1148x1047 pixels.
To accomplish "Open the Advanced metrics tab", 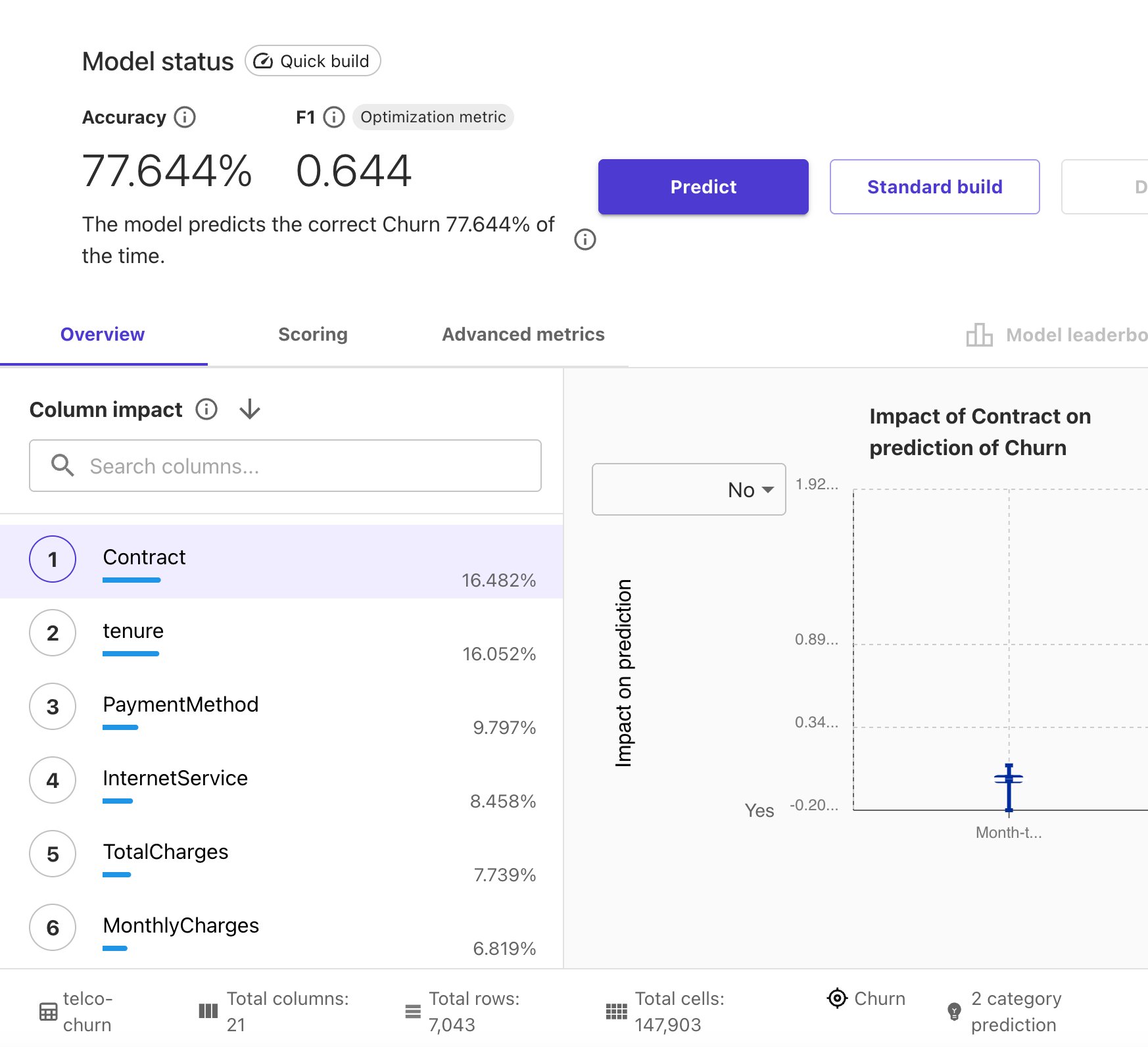I will pyautogui.click(x=523, y=334).
